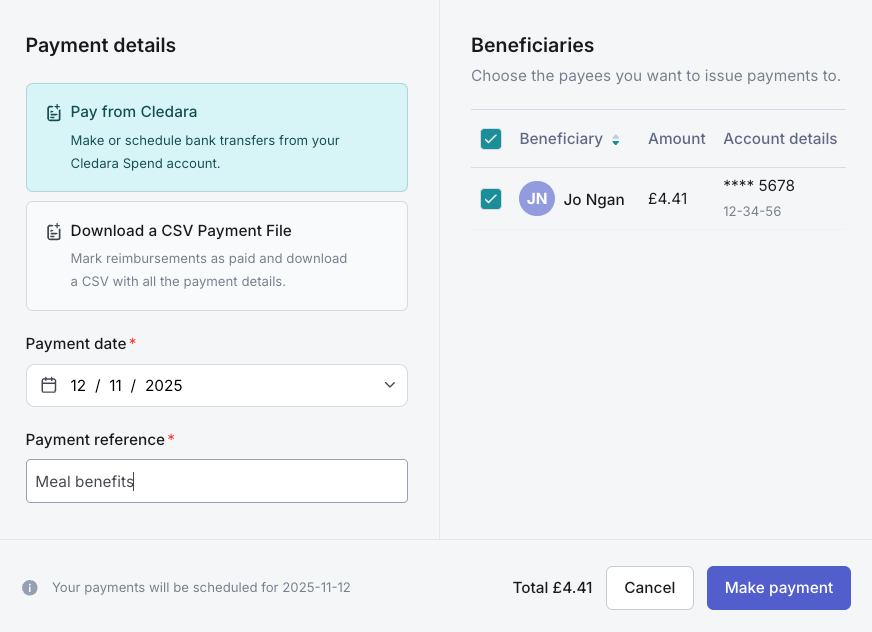Image resolution: width=872 pixels, height=632 pixels.
Task: Click the Amount column header
Action: 676,139
